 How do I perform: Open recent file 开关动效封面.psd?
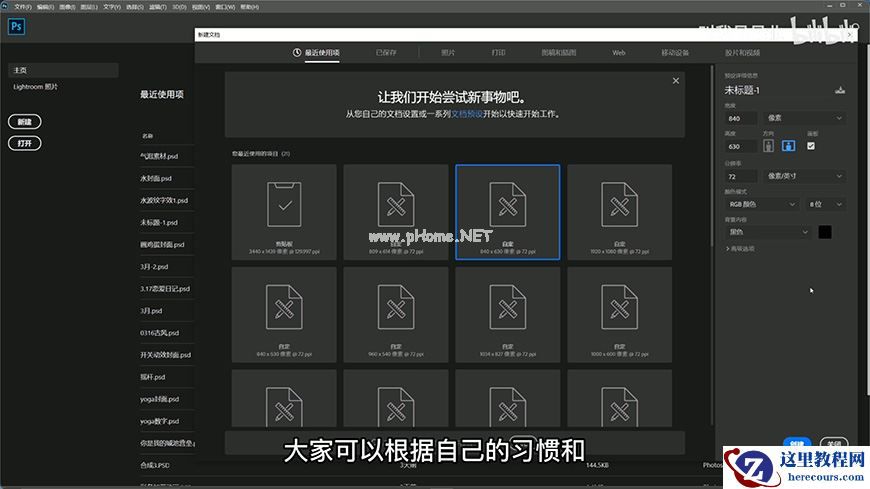(x=165, y=355)
